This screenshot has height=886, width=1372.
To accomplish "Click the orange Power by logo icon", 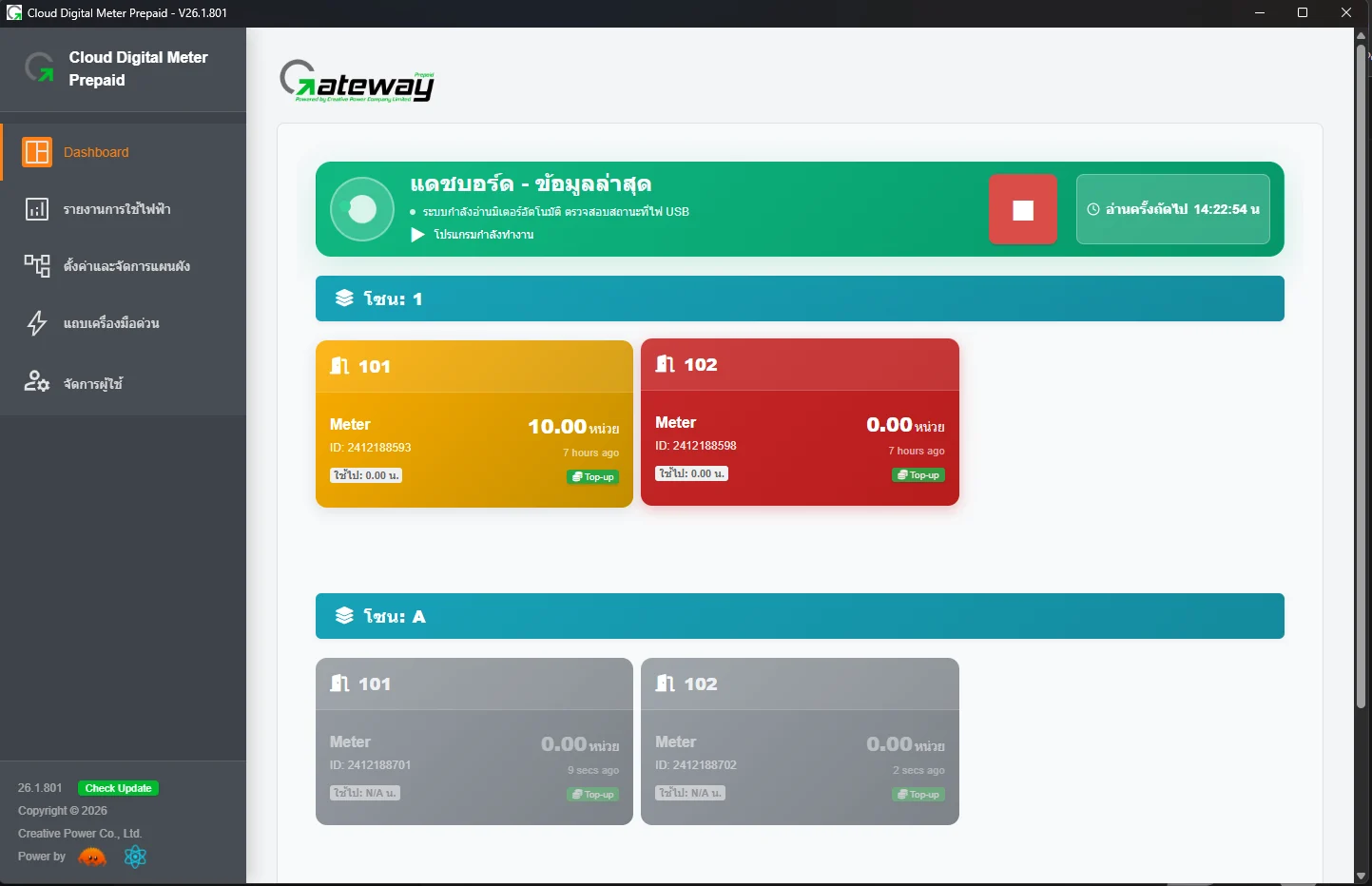I will click(x=92, y=857).
